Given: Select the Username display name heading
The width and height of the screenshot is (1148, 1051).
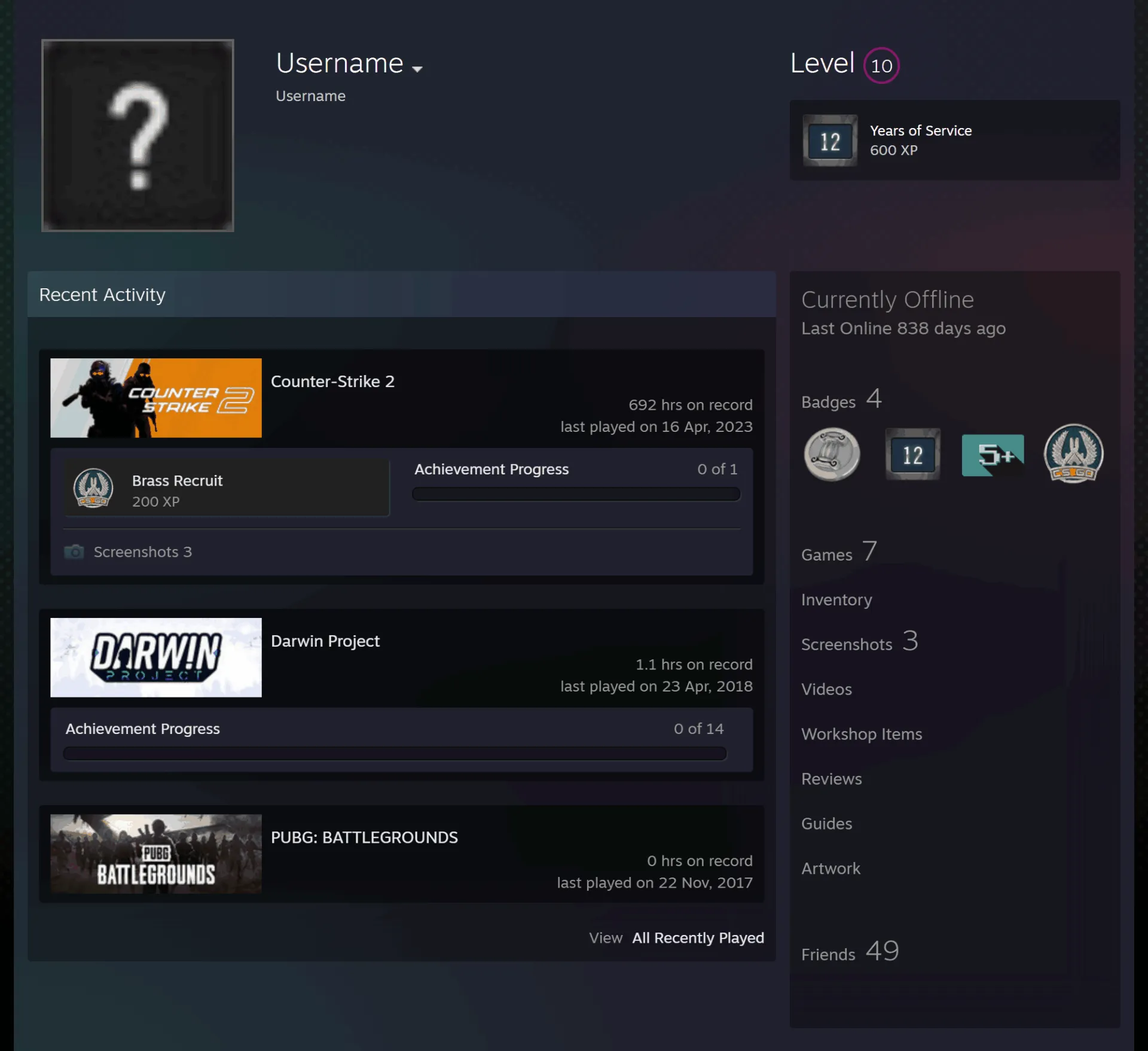Looking at the screenshot, I should click(x=340, y=63).
